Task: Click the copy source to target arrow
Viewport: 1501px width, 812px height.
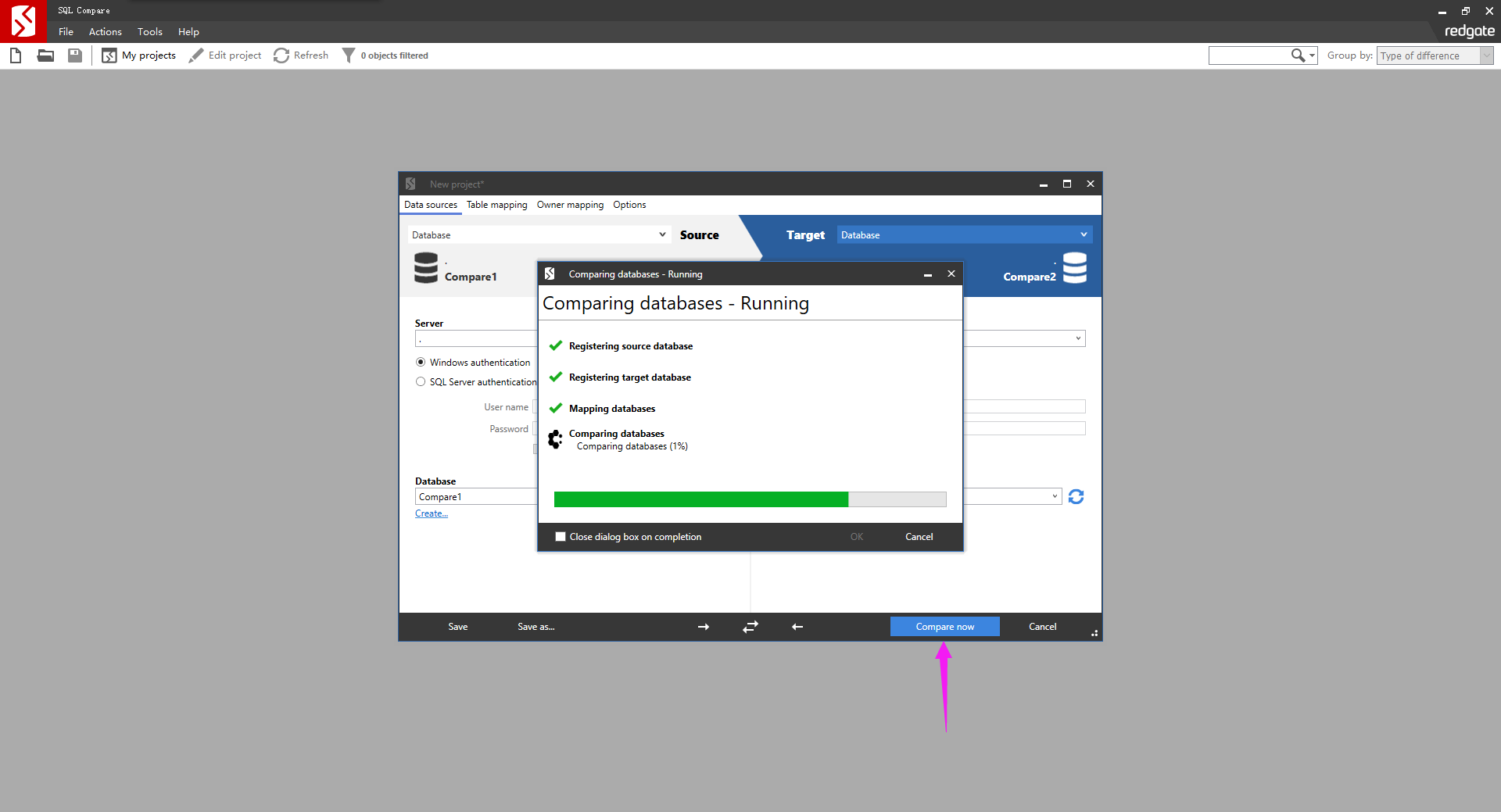Action: tap(704, 627)
